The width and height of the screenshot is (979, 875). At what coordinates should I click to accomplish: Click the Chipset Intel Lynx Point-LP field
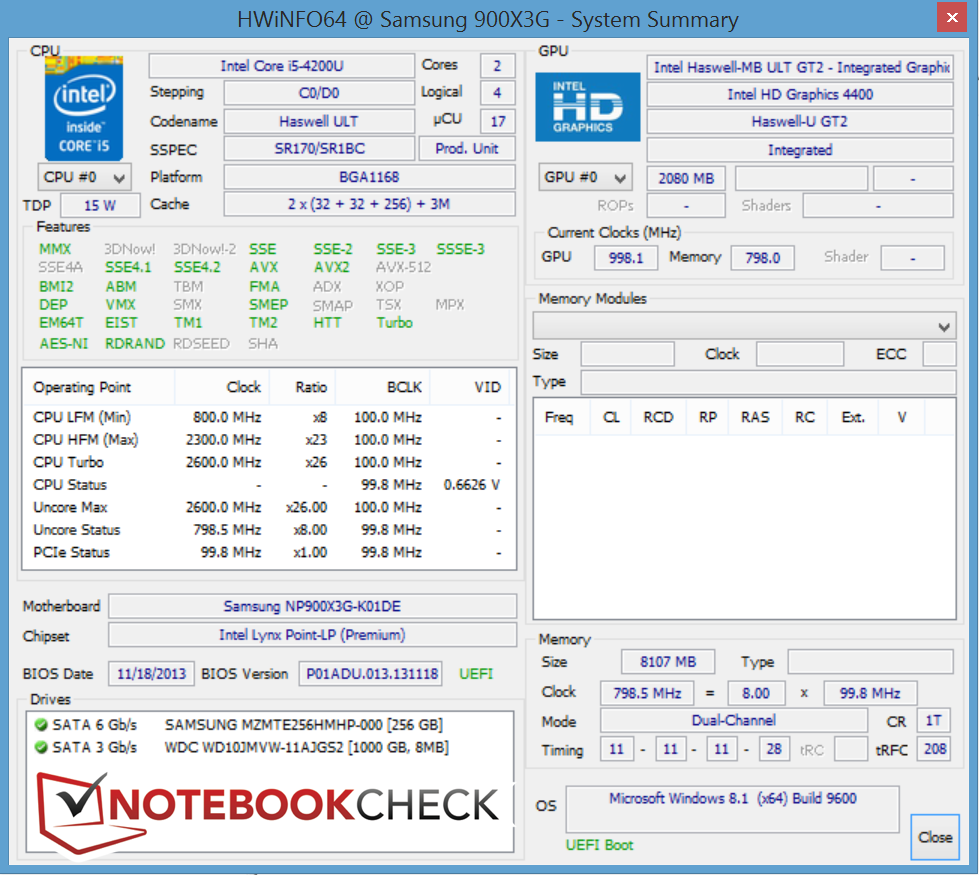pyautogui.click(x=312, y=635)
